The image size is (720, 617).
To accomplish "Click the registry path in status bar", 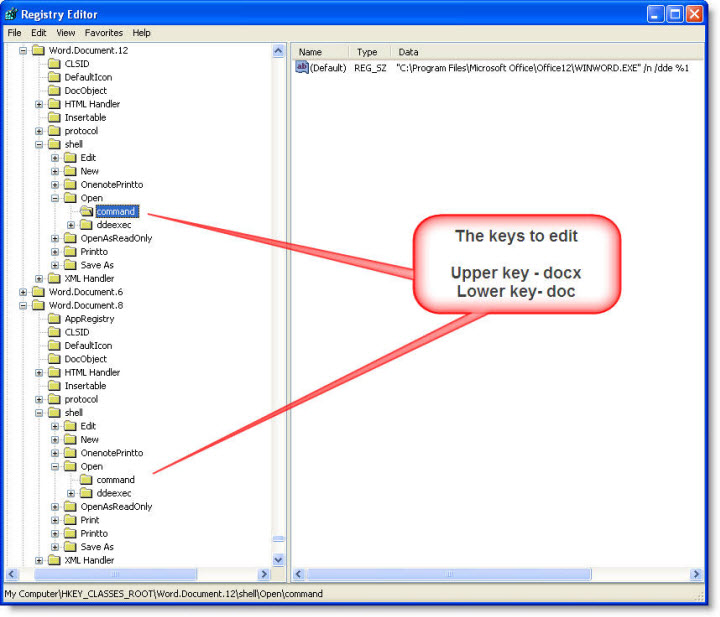I will click(x=163, y=594).
